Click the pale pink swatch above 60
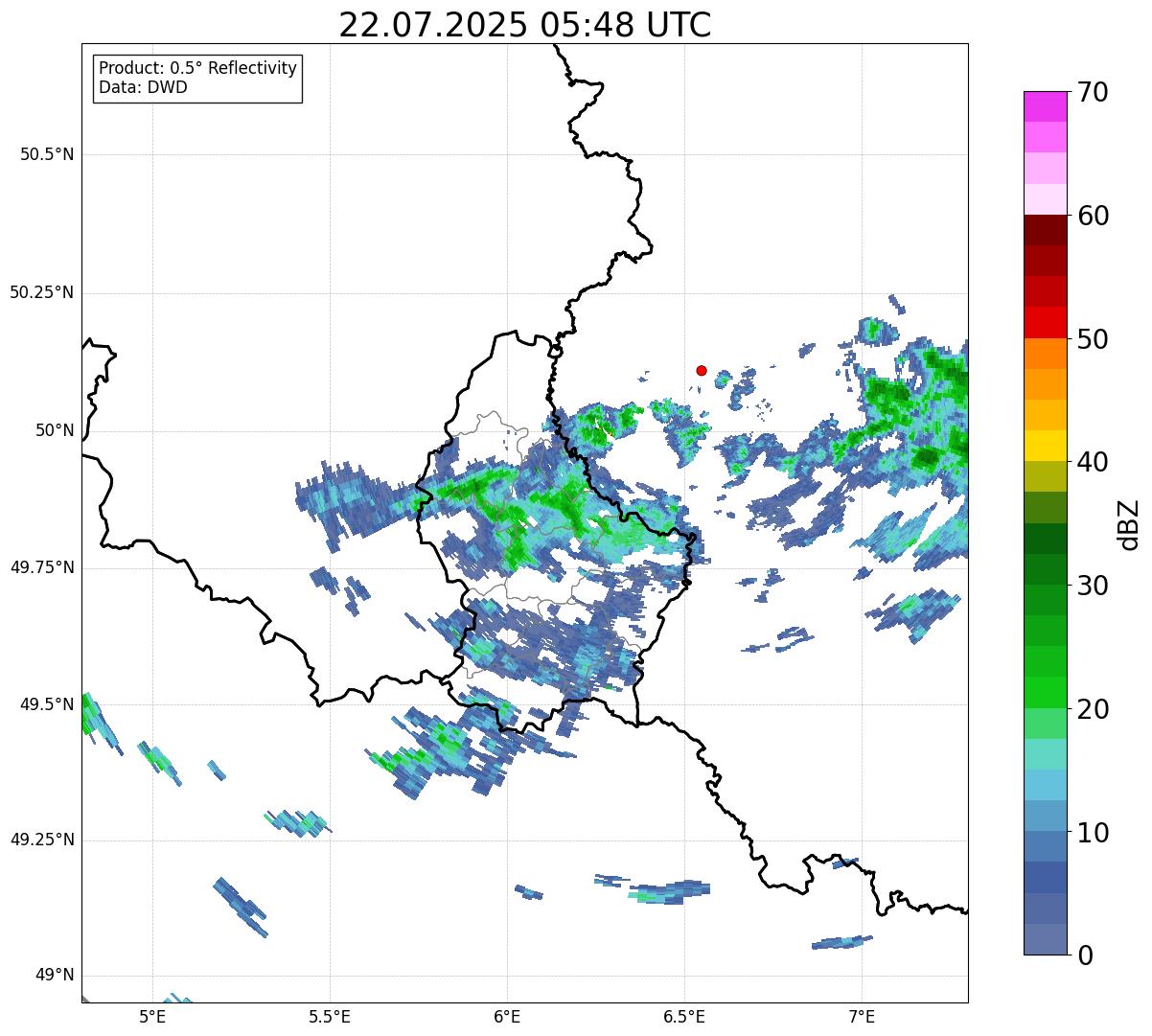 tap(1045, 199)
